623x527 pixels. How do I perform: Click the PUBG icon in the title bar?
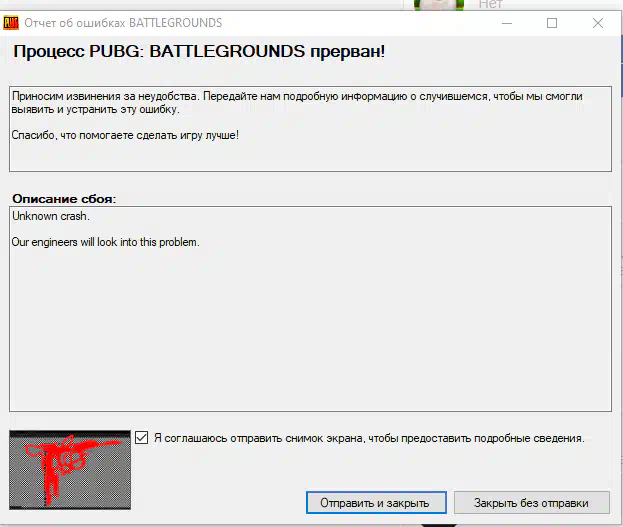[x=11, y=22]
